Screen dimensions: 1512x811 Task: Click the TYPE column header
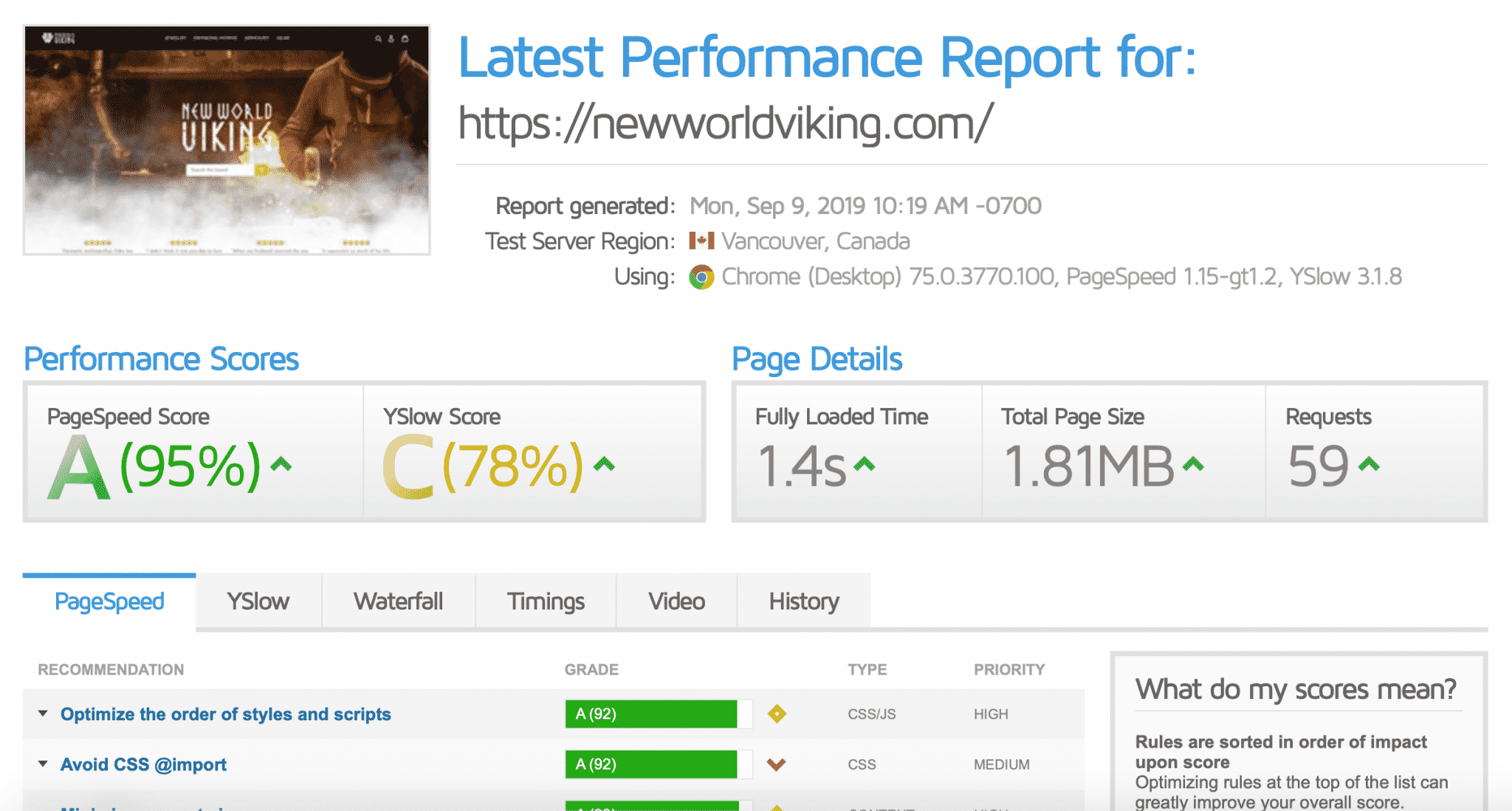click(867, 669)
